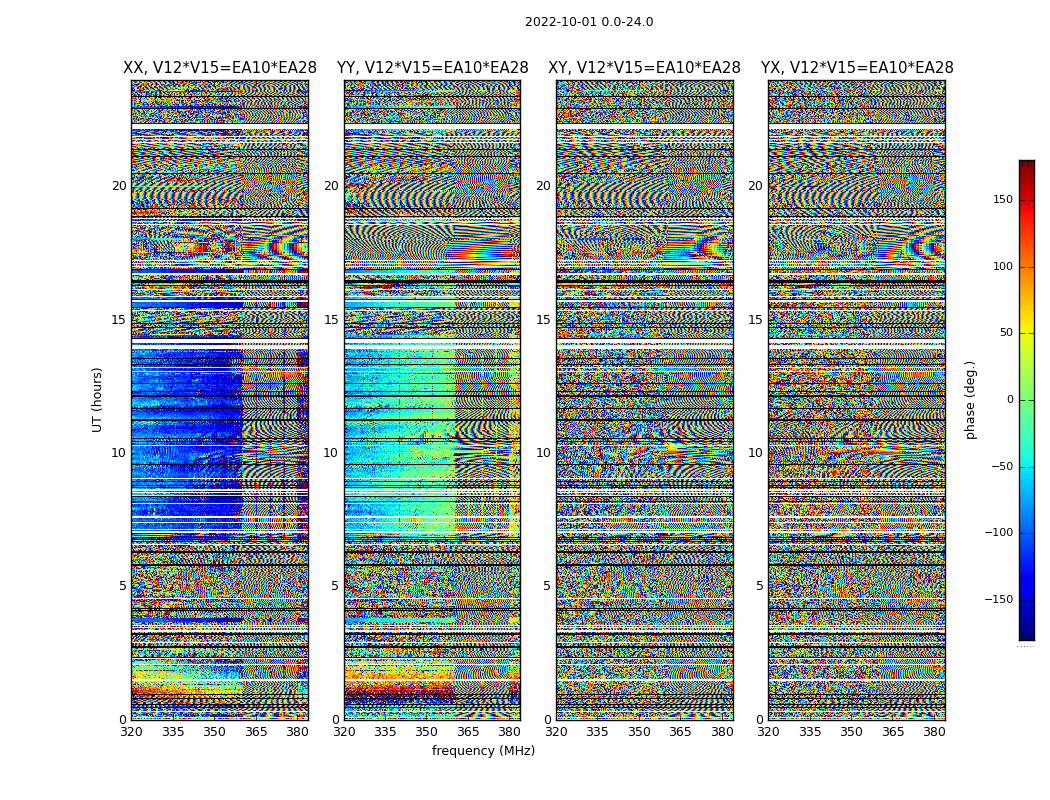Click inside the XY phase spectrogram panel
The image size is (1050, 800).
click(x=645, y=400)
